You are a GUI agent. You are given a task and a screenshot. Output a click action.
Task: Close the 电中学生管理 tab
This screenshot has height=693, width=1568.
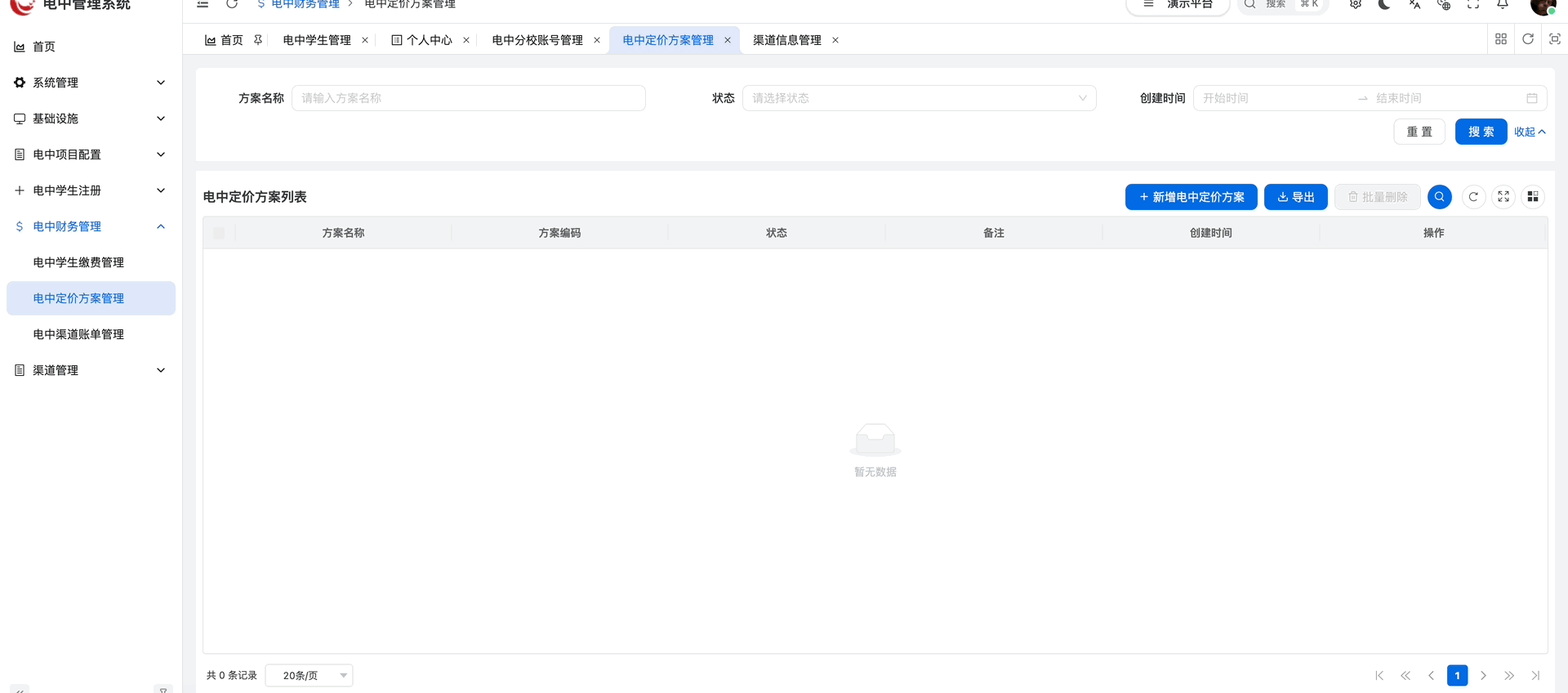coord(365,40)
